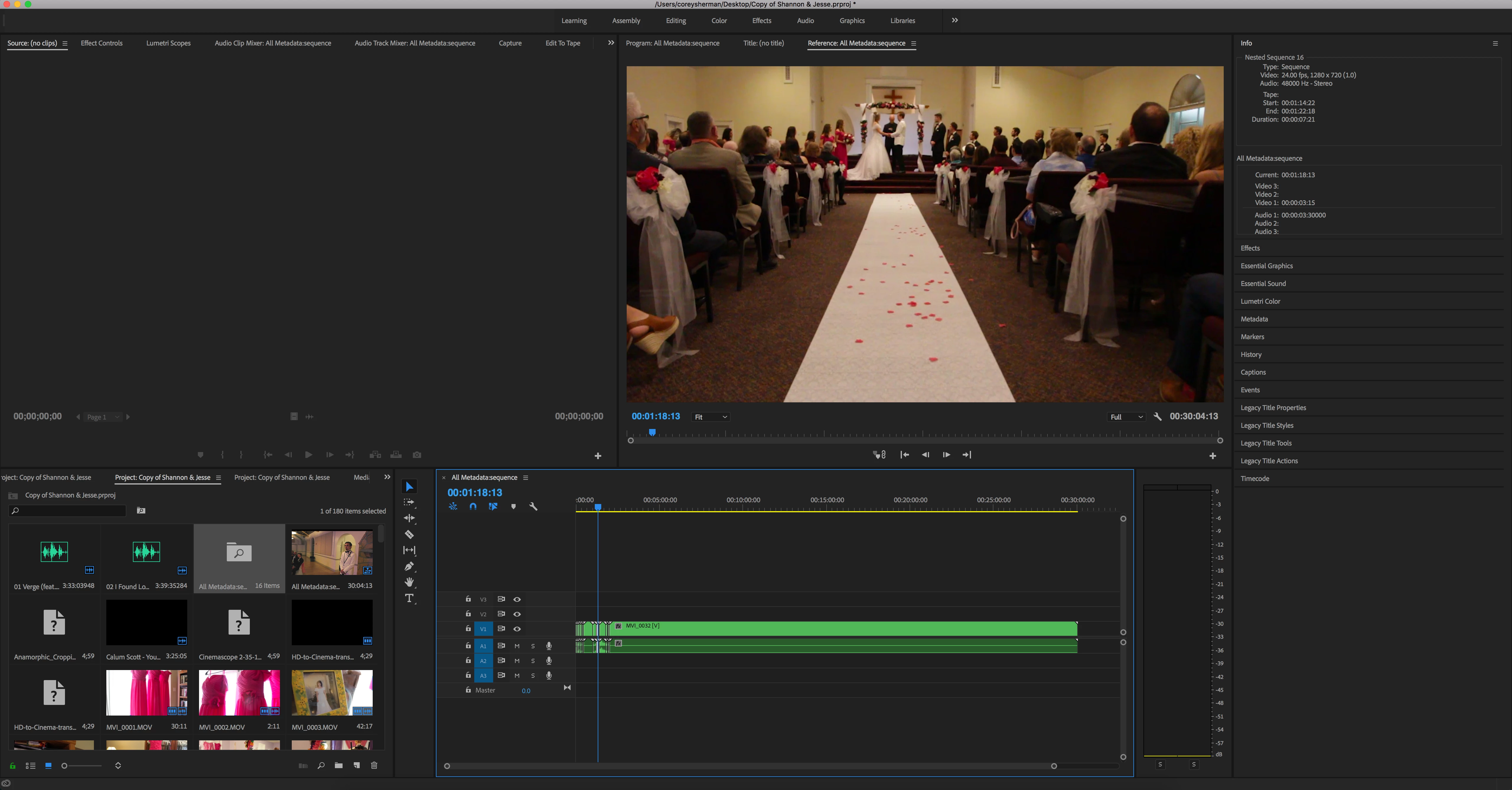
Task: Select the Hand tool
Action: point(409,582)
